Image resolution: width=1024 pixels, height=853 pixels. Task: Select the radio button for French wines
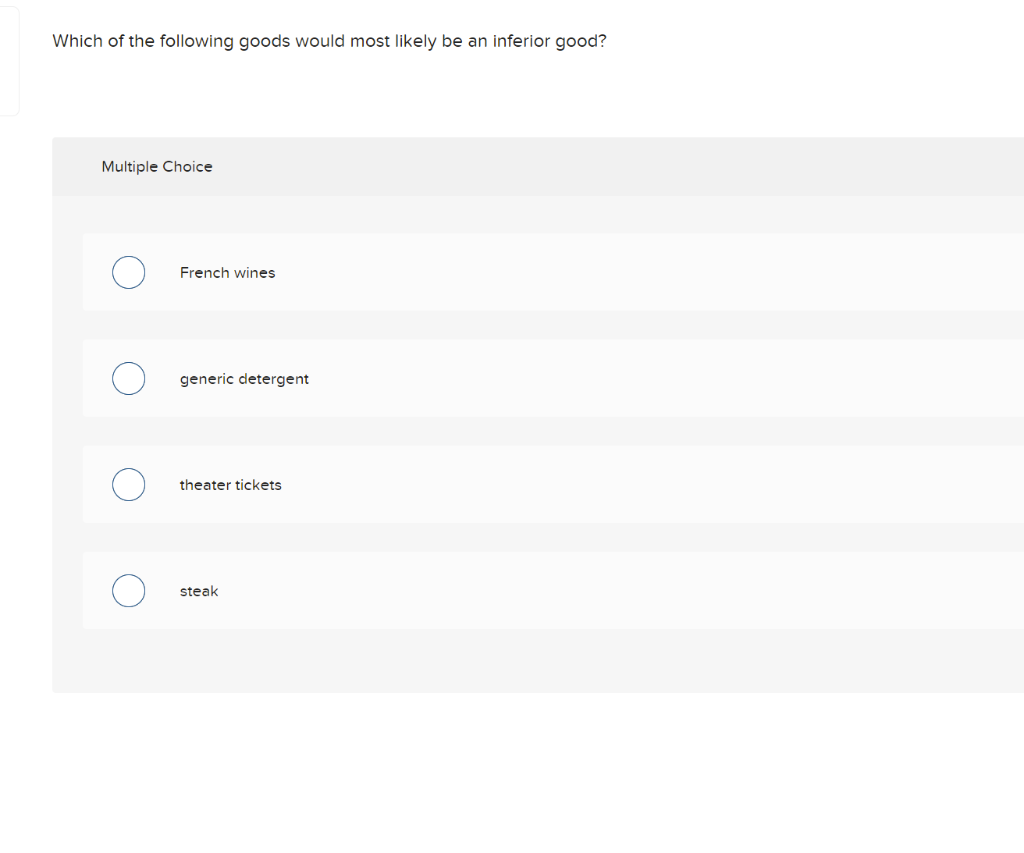pos(129,272)
